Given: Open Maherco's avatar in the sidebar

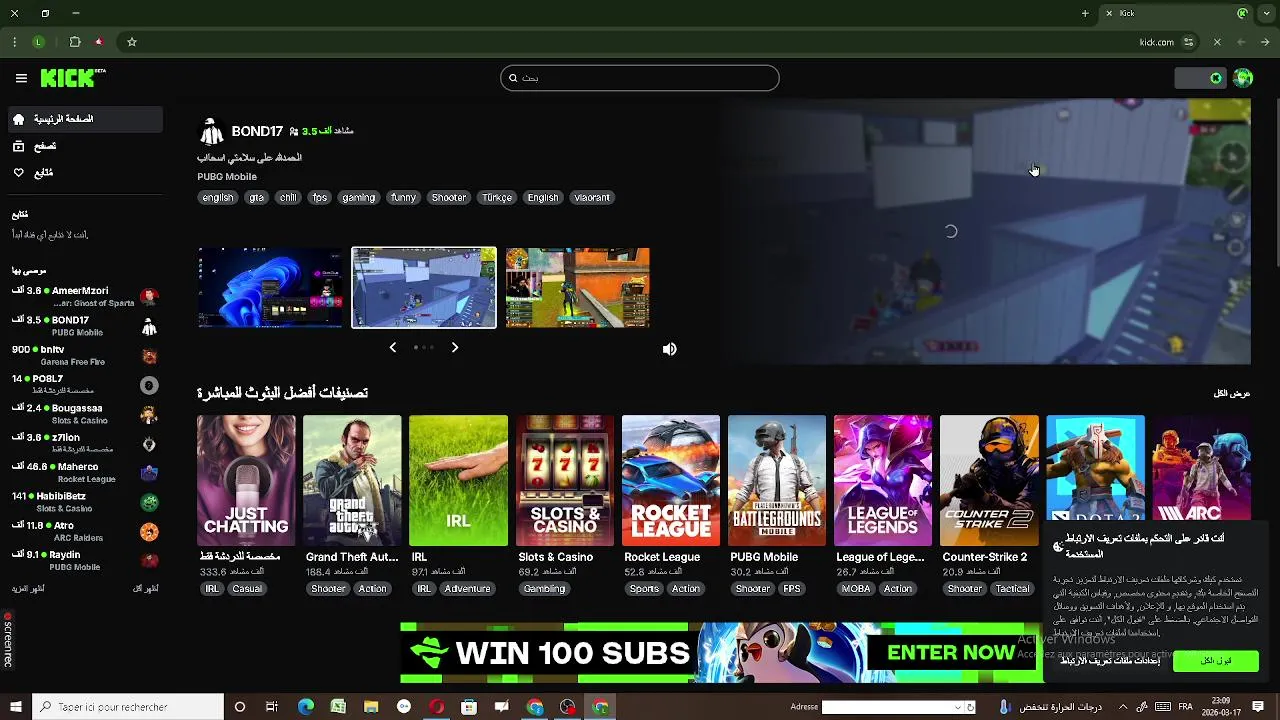Looking at the screenshot, I should click(149, 473).
